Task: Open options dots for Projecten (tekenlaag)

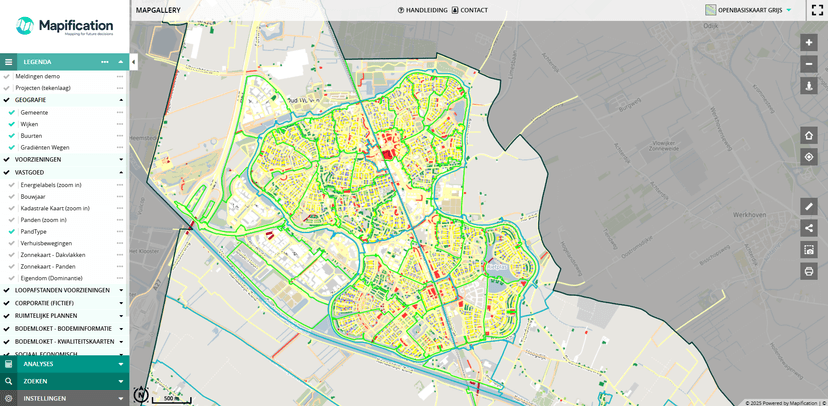Action: click(x=120, y=88)
